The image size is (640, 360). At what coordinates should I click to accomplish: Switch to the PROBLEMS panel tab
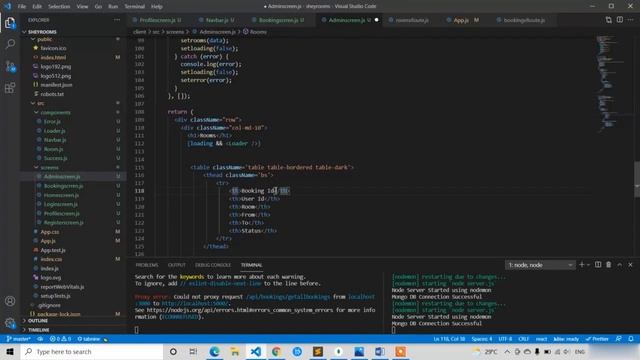click(147, 265)
